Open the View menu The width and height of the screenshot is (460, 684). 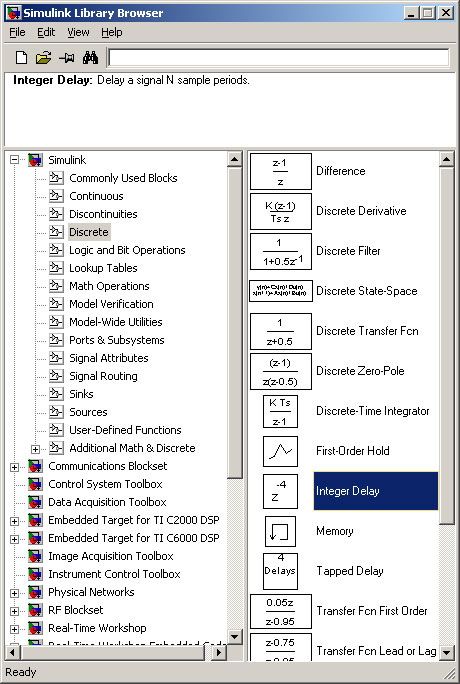pyautogui.click(x=78, y=32)
